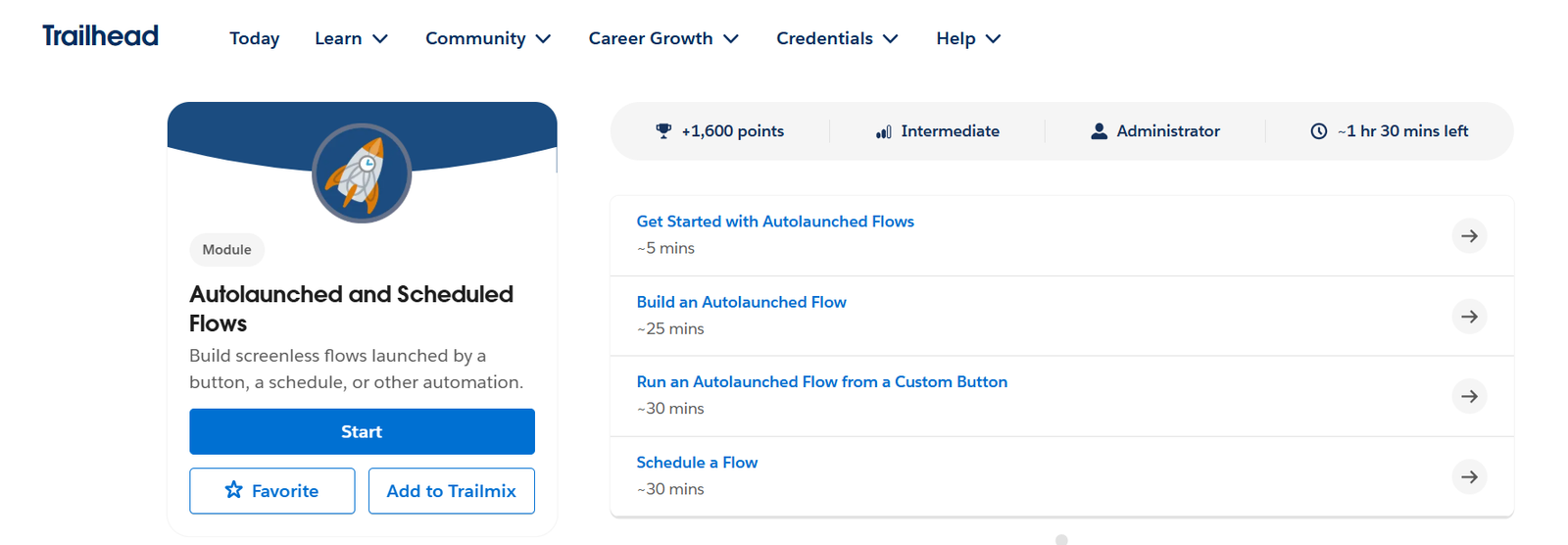
Task: Click the Intermediate level bars icon
Action: coord(883,131)
